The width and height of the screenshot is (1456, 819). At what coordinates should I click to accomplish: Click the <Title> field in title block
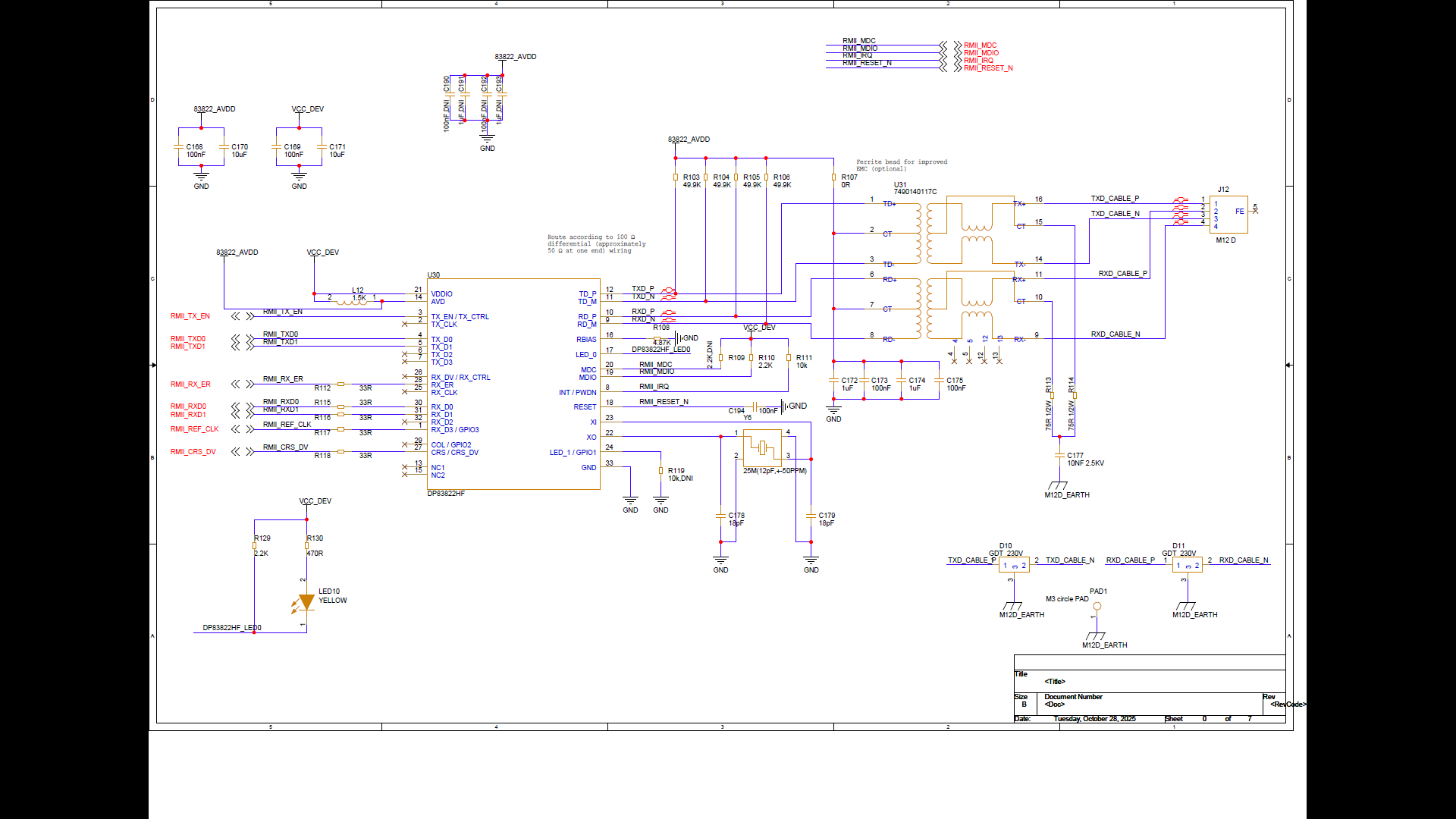click(1056, 681)
